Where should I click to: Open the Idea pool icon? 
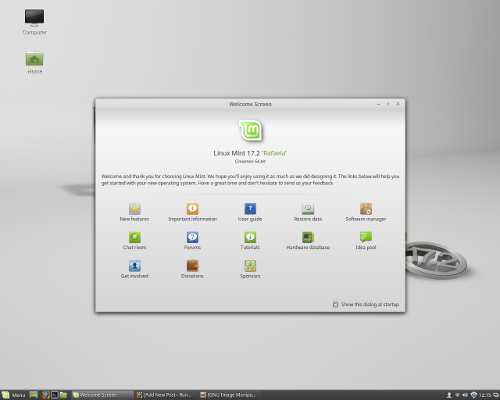(x=366, y=237)
